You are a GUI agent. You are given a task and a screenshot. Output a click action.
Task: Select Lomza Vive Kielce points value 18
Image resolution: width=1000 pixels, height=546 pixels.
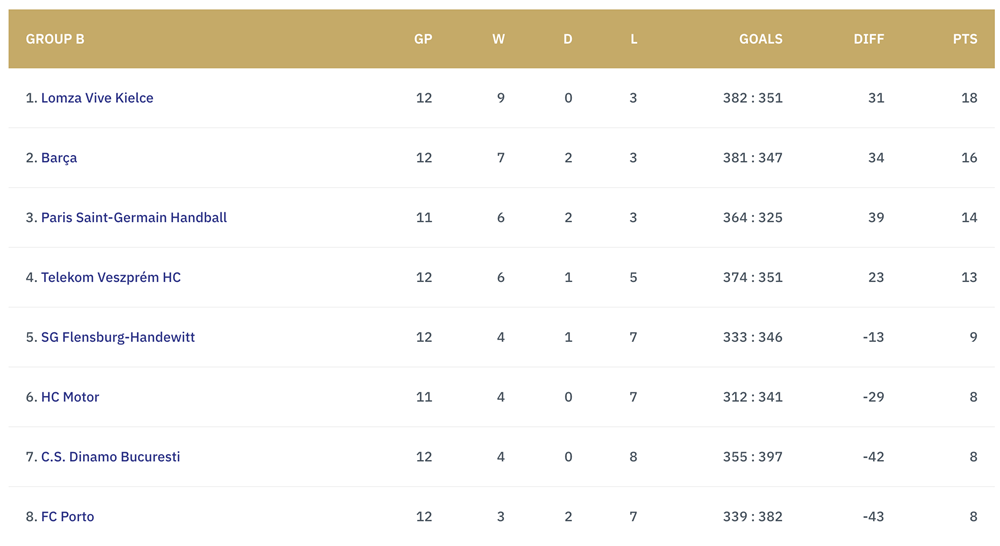click(x=969, y=98)
